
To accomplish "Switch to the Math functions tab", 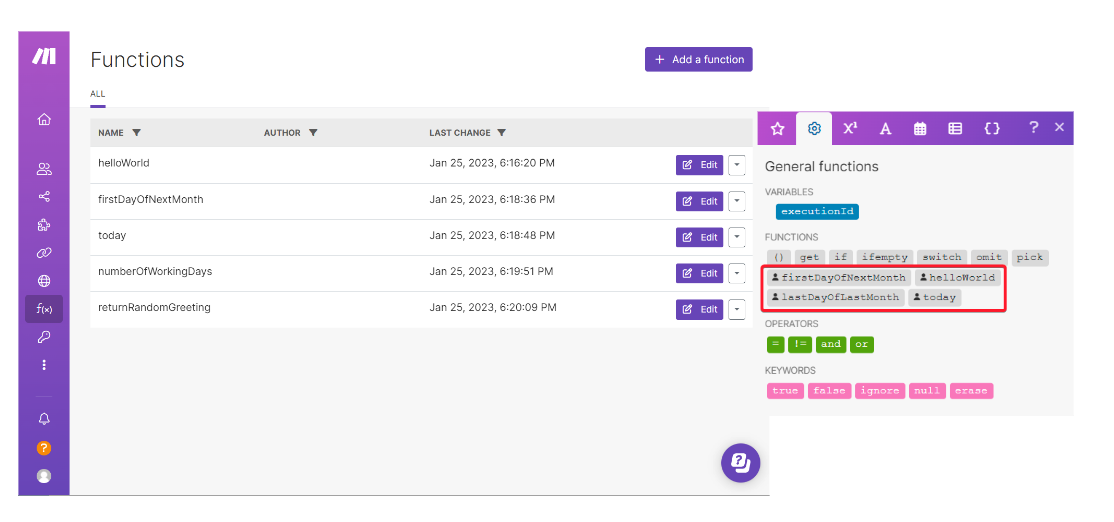I will point(850,128).
